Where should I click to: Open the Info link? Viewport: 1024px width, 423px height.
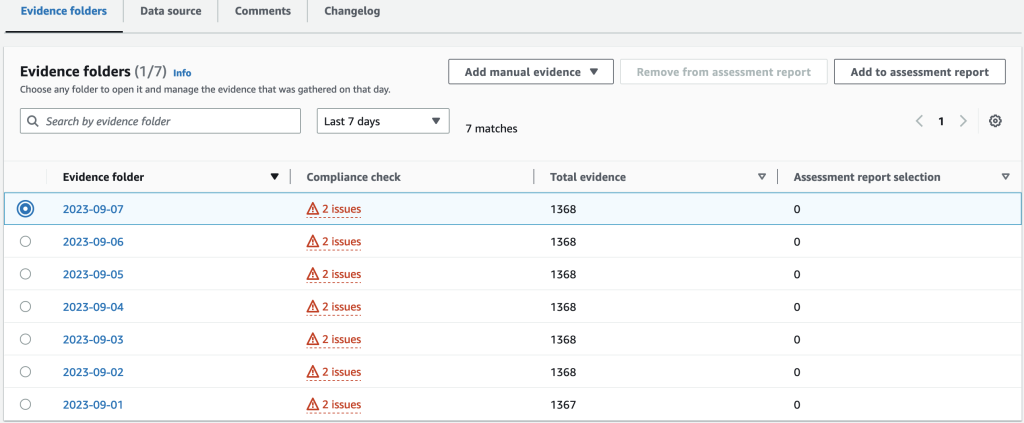[182, 73]
